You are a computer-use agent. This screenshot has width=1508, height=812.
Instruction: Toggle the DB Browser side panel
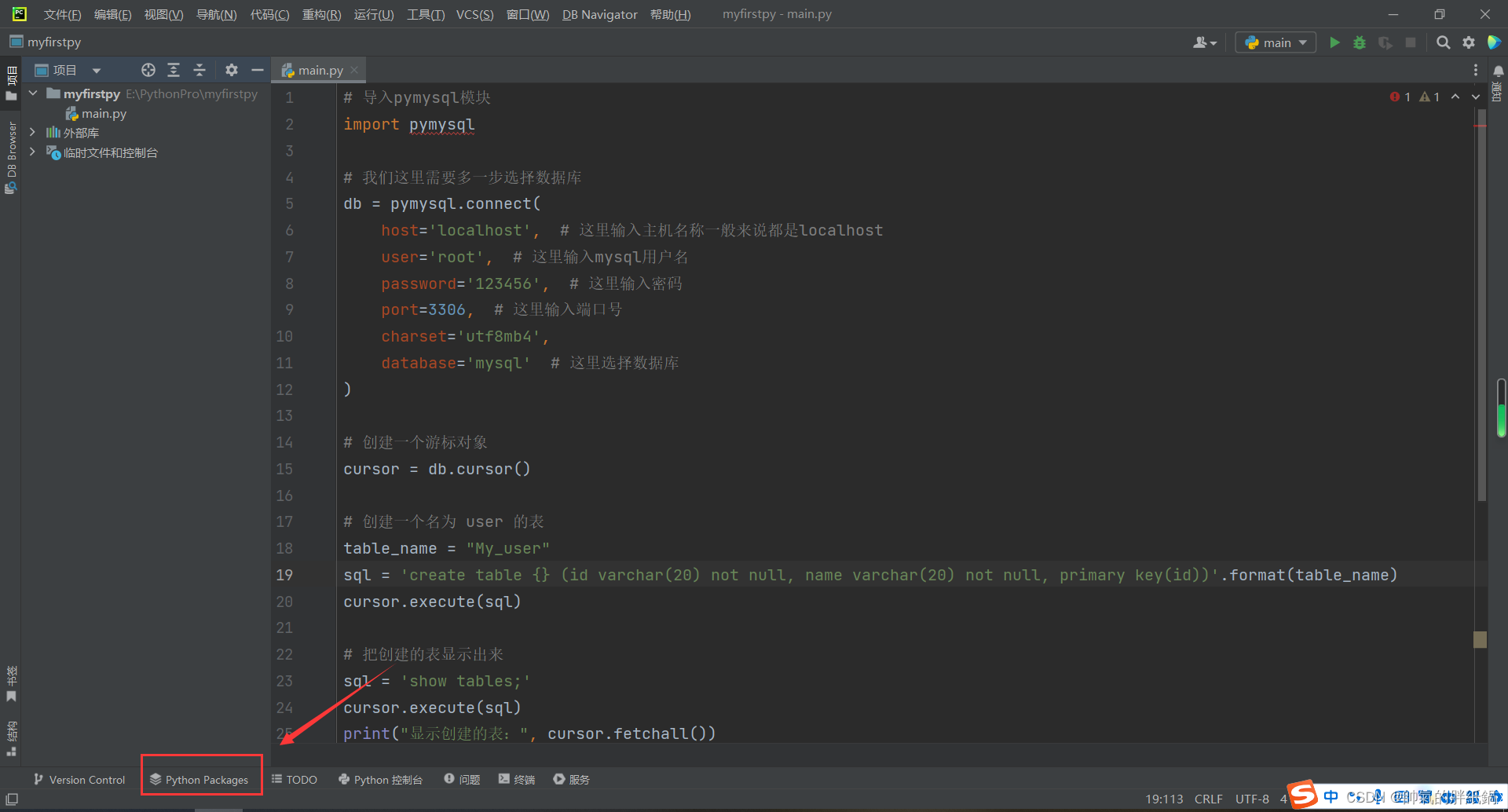point(11,157)
